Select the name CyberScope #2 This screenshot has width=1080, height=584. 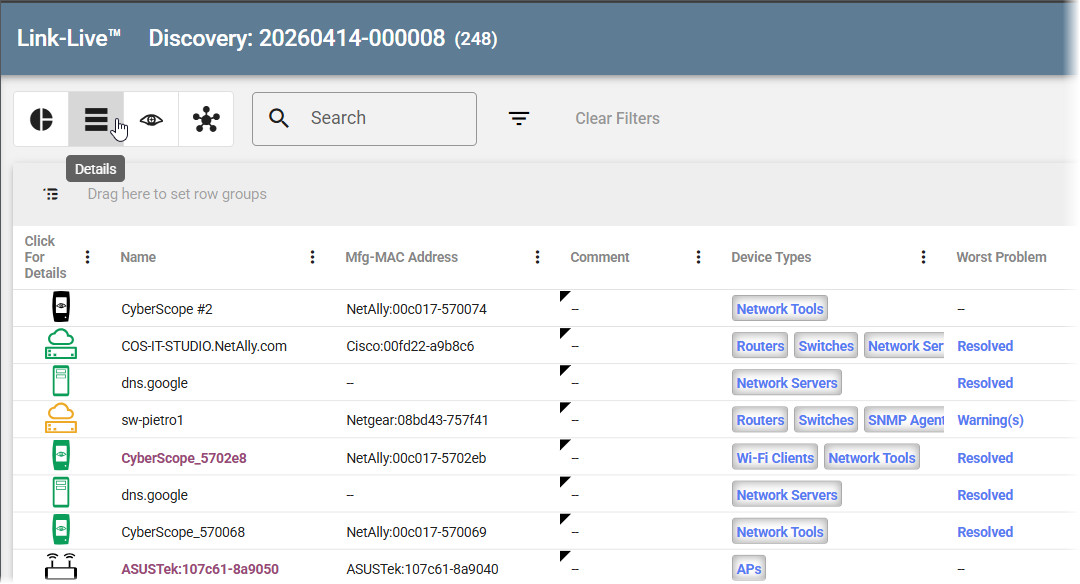tap(167, 309)
